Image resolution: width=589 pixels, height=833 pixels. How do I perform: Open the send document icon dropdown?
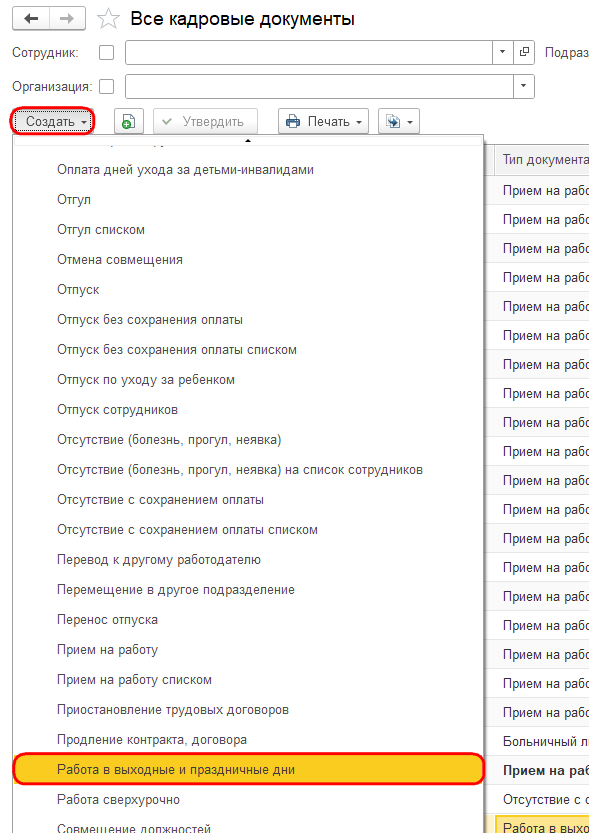(399, 122)
